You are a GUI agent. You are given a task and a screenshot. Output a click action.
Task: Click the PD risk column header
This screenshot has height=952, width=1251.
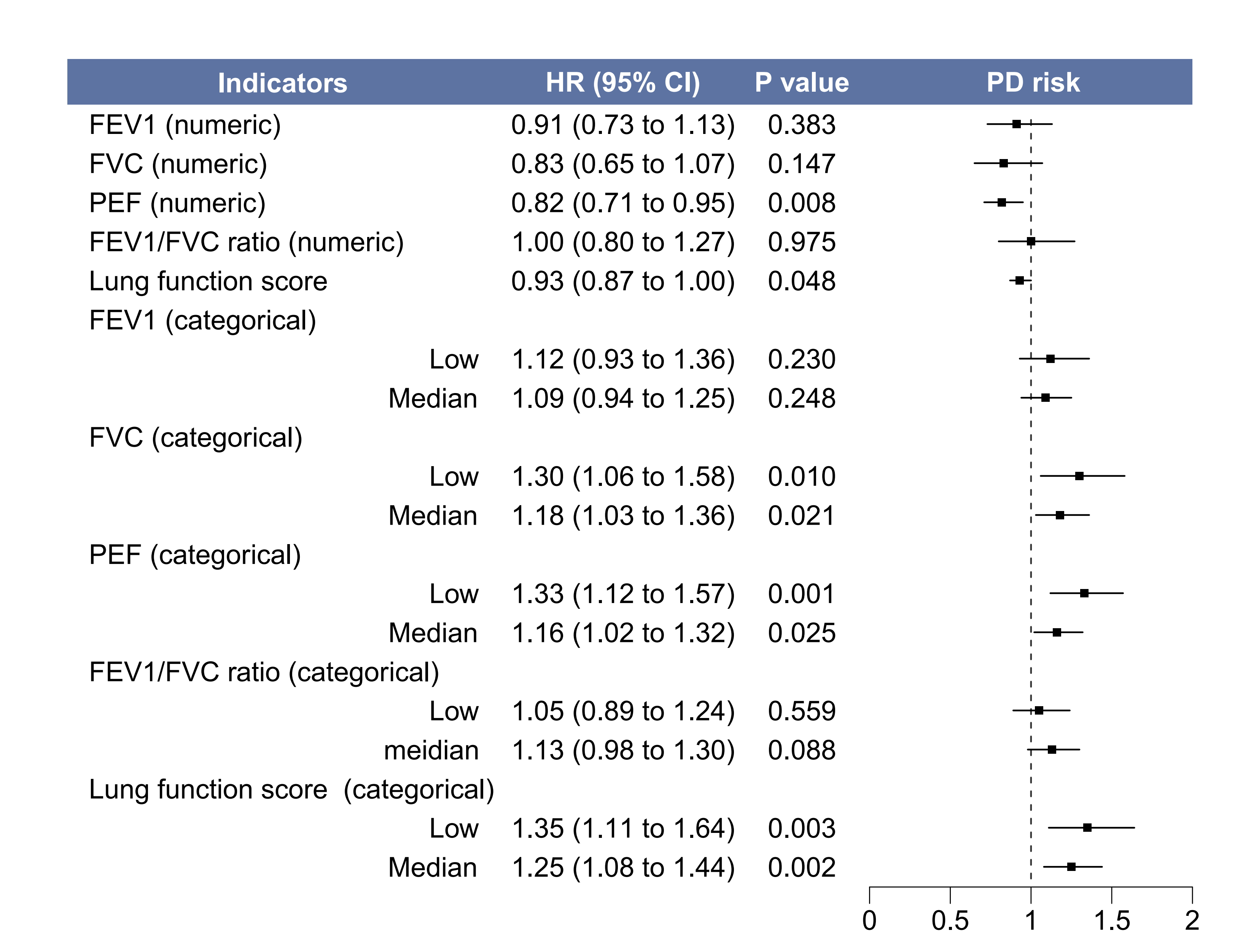point(1033,83)
